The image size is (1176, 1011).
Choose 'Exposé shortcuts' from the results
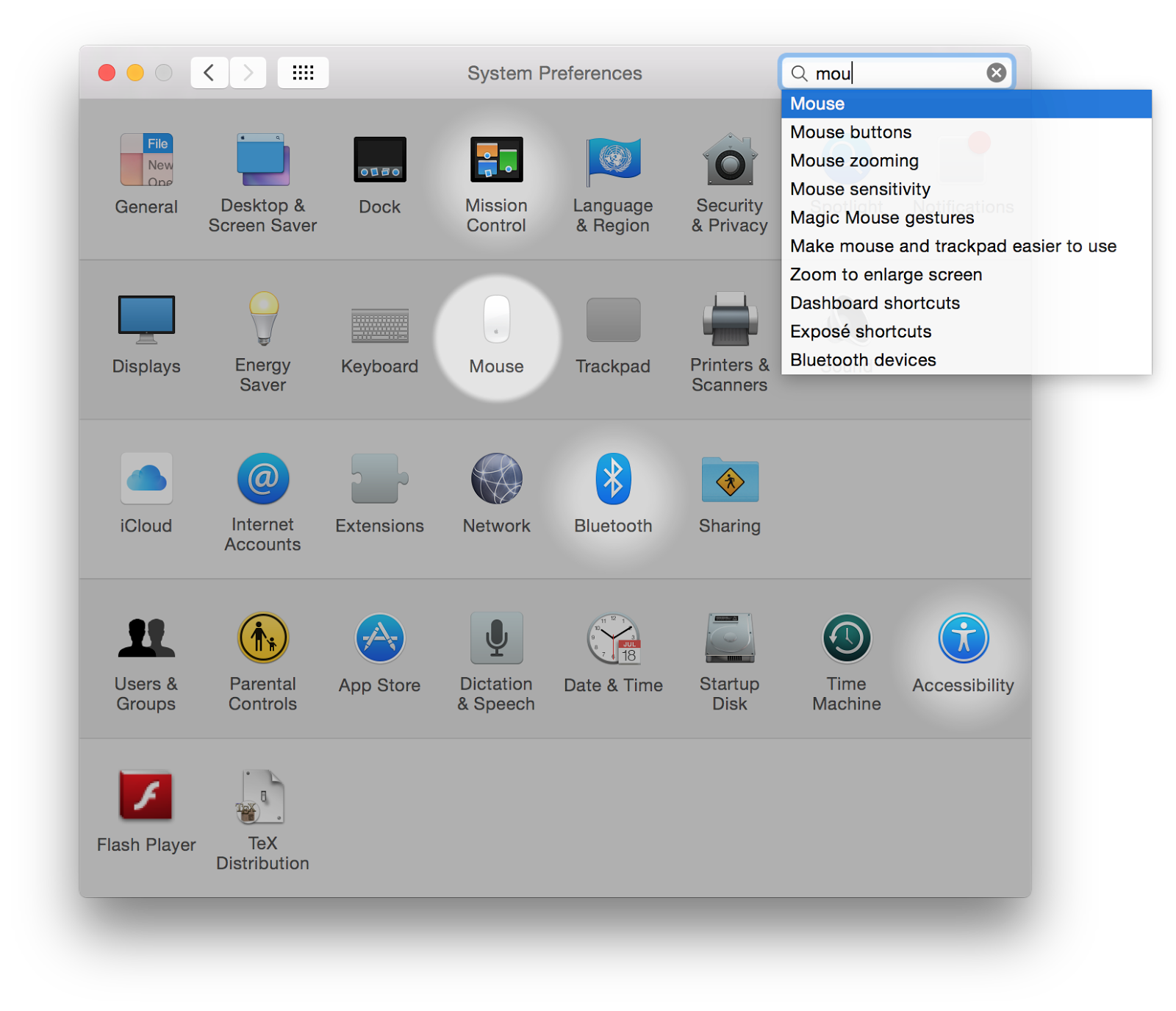coord(967,332)
